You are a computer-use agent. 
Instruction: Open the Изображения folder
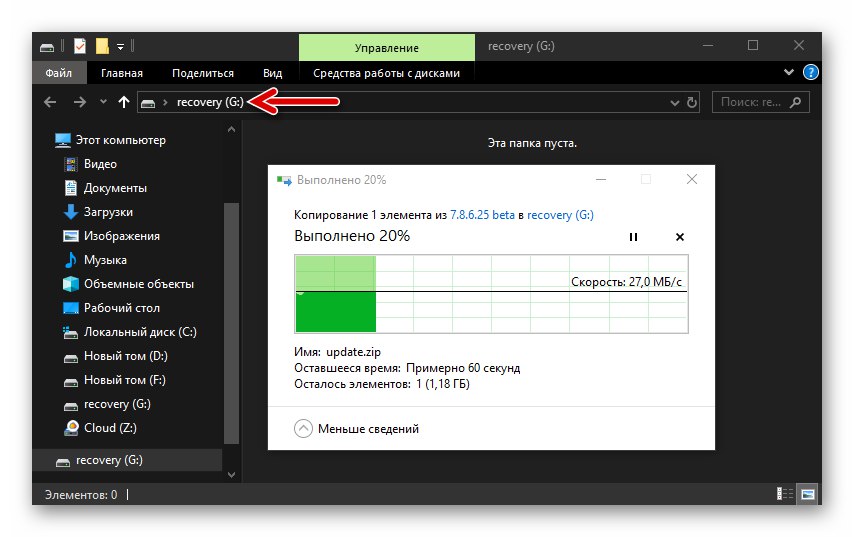click(121, 236)
